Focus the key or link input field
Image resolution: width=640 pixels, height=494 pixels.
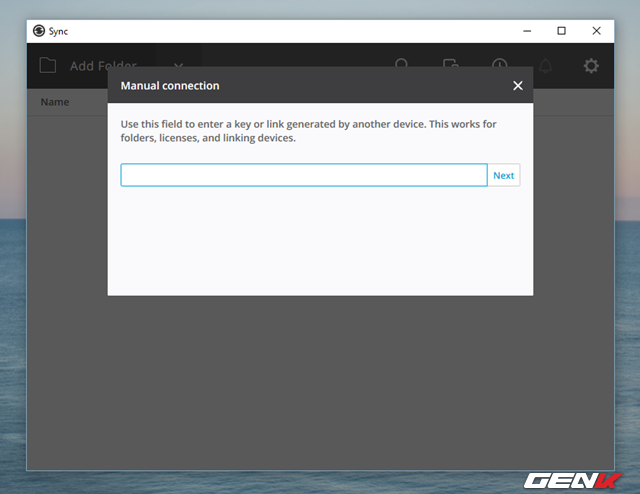pos(304,175)
